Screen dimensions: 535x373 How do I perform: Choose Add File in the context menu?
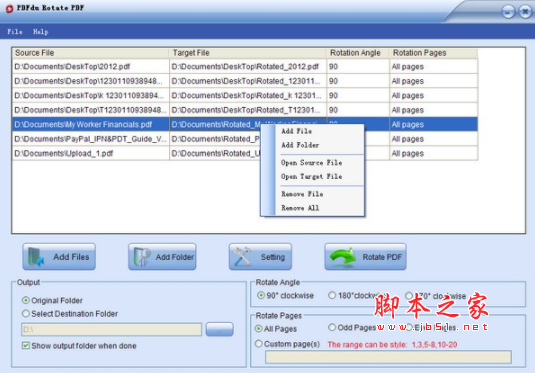click(x=296, y=131)
